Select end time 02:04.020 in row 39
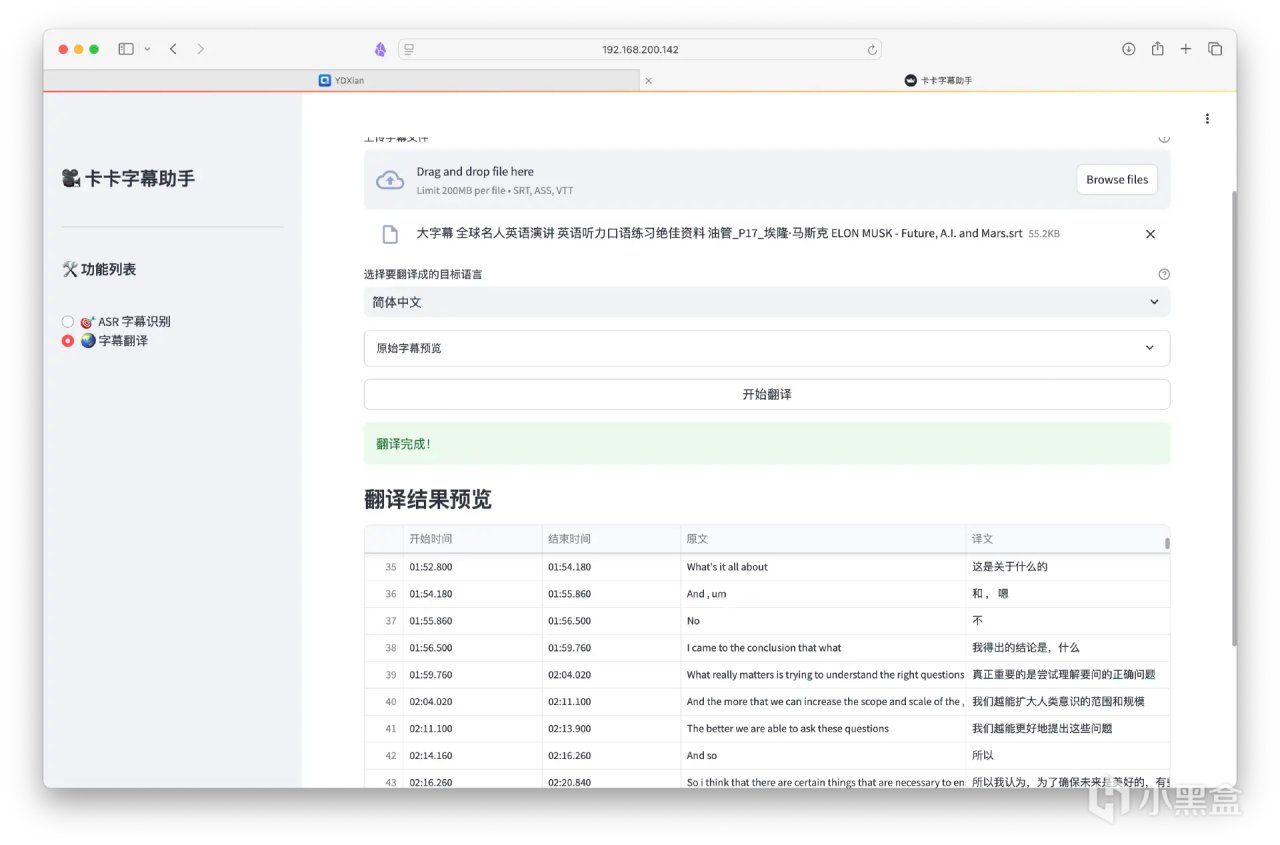The height and width of the screenshot is (845, 1280). pyautogui.click(x=611, y=675)
